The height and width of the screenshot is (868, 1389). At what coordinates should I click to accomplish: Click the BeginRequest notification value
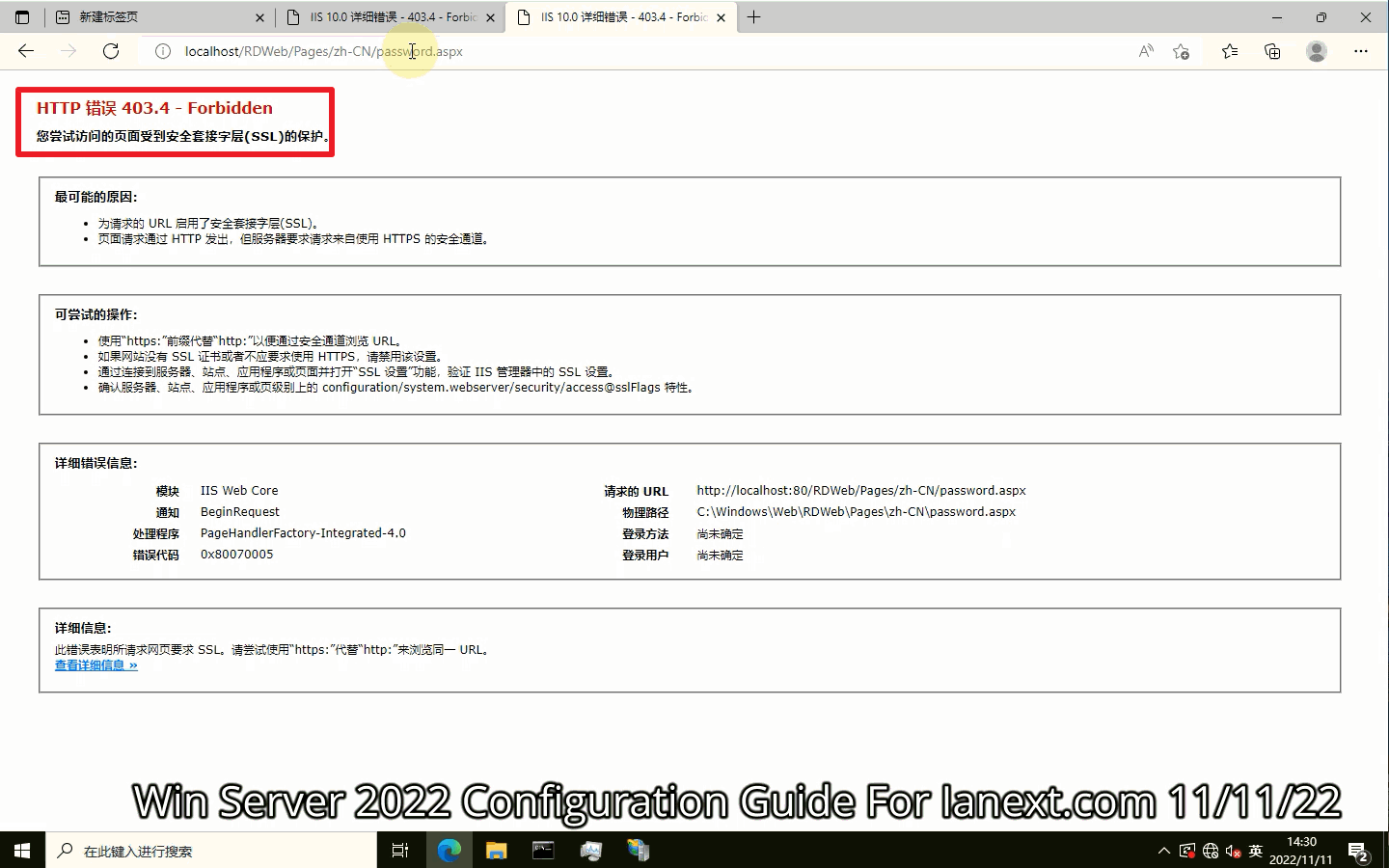(x=240, y=512)
